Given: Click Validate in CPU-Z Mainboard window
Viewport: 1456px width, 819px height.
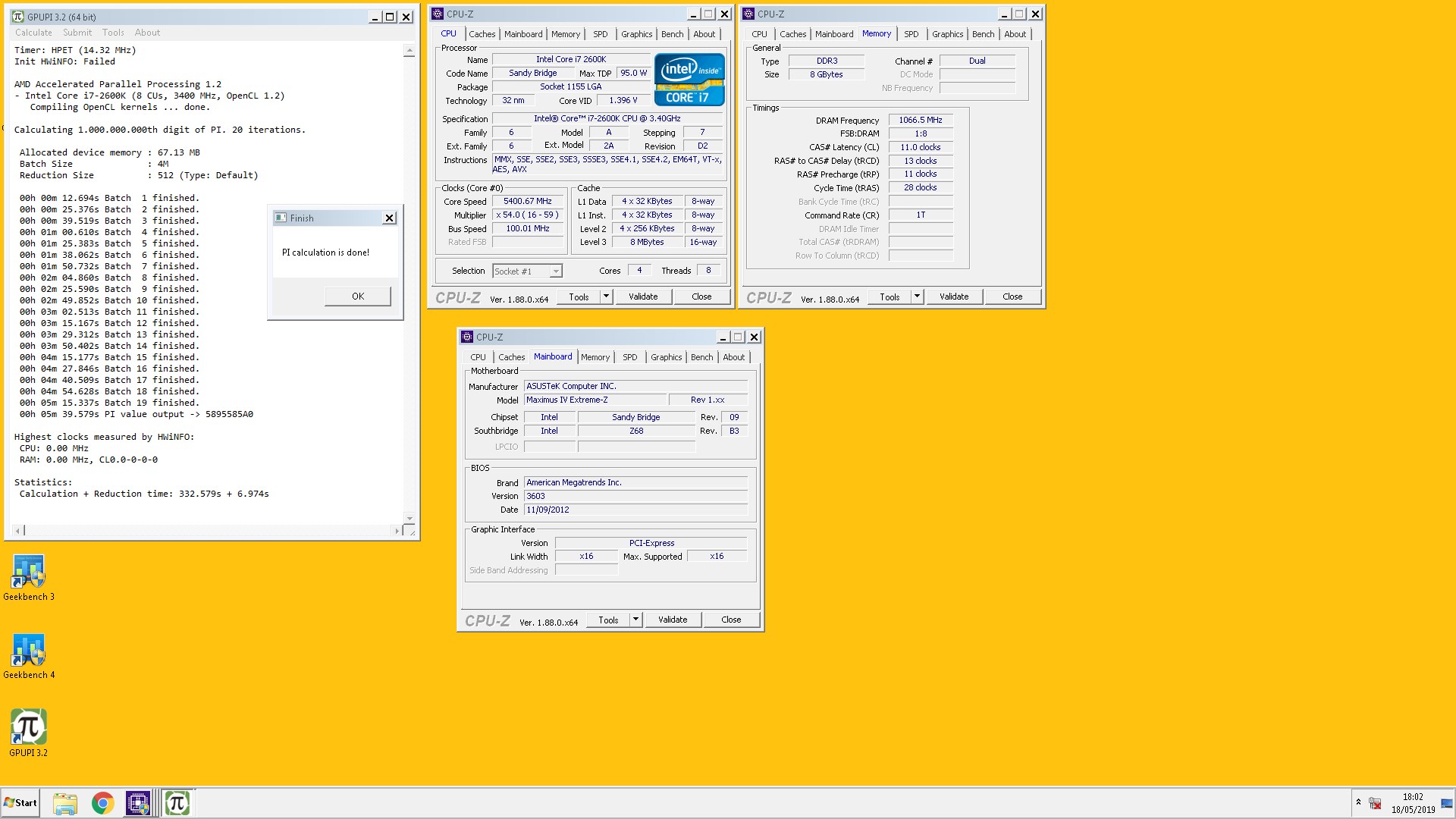Looking at the screenshot, I should tap(673, 620).
